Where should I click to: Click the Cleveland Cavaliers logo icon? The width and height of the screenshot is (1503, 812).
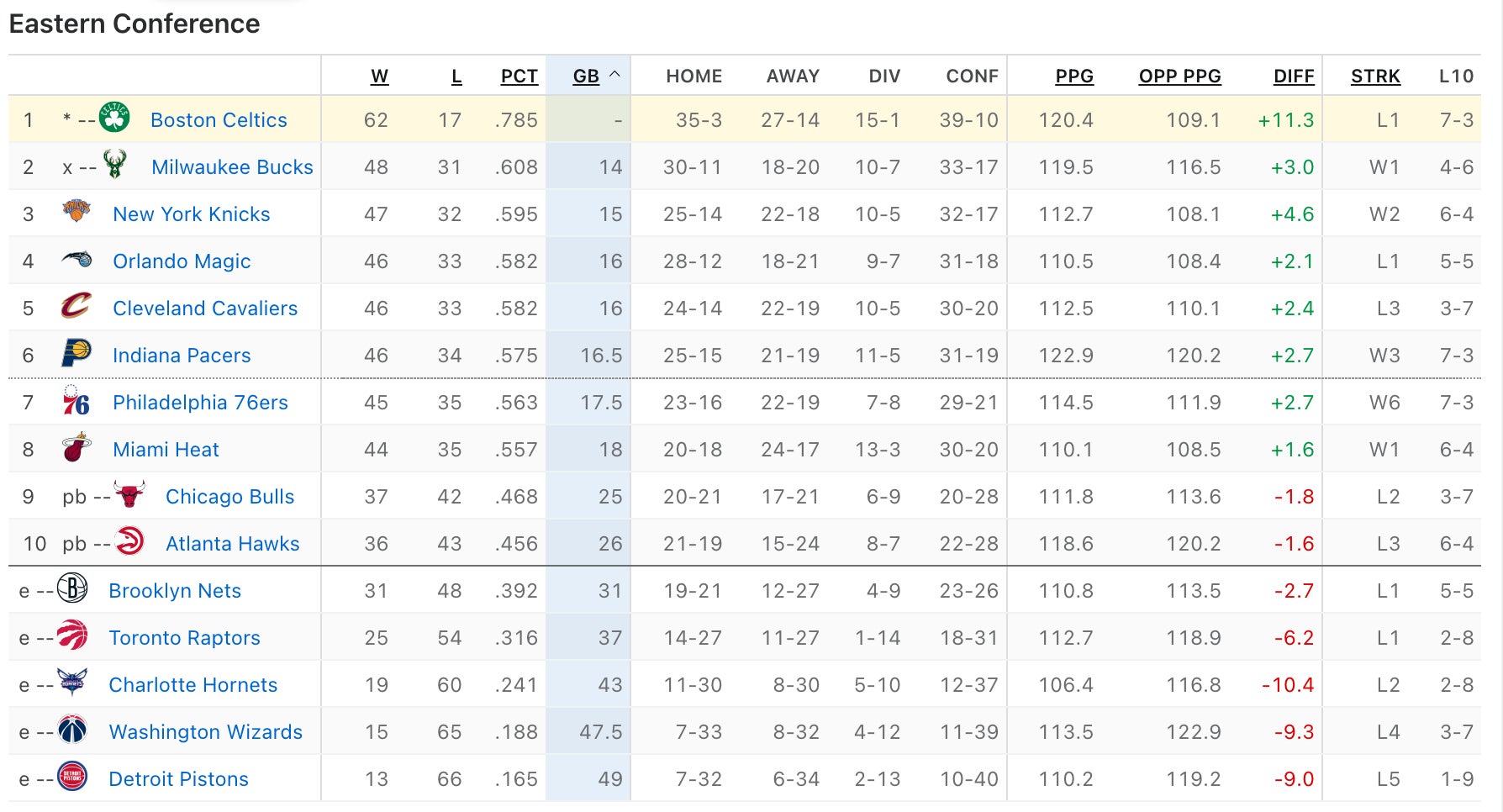(76, 306)
